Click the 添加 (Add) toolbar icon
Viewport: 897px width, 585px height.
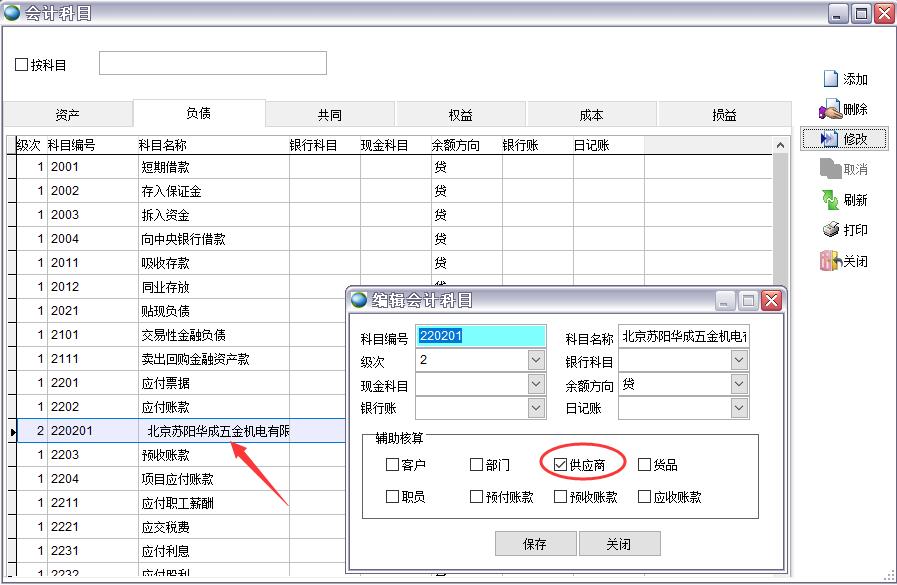pos(830,79)
